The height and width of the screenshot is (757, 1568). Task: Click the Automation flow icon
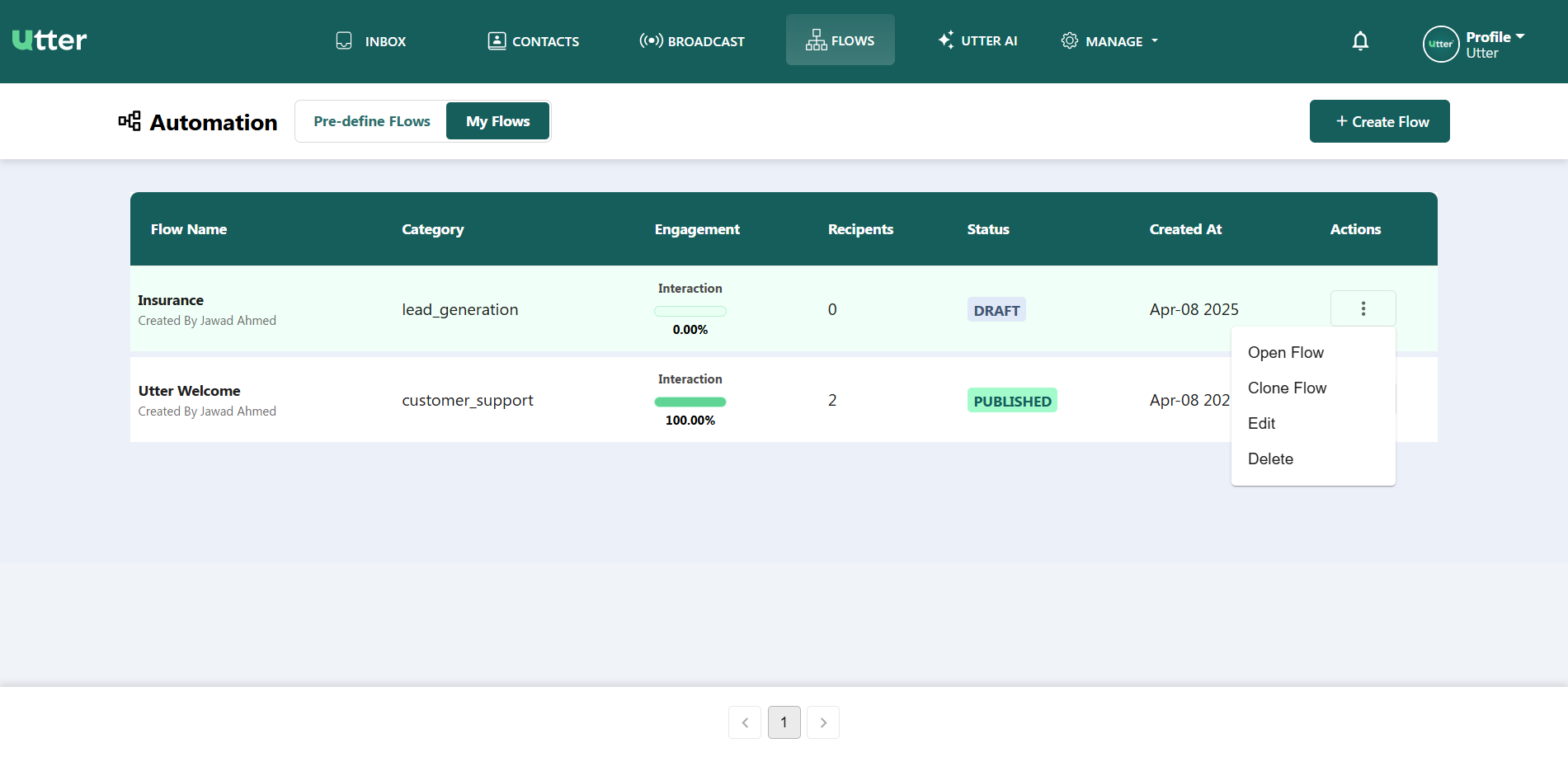(x=129, y=121)
